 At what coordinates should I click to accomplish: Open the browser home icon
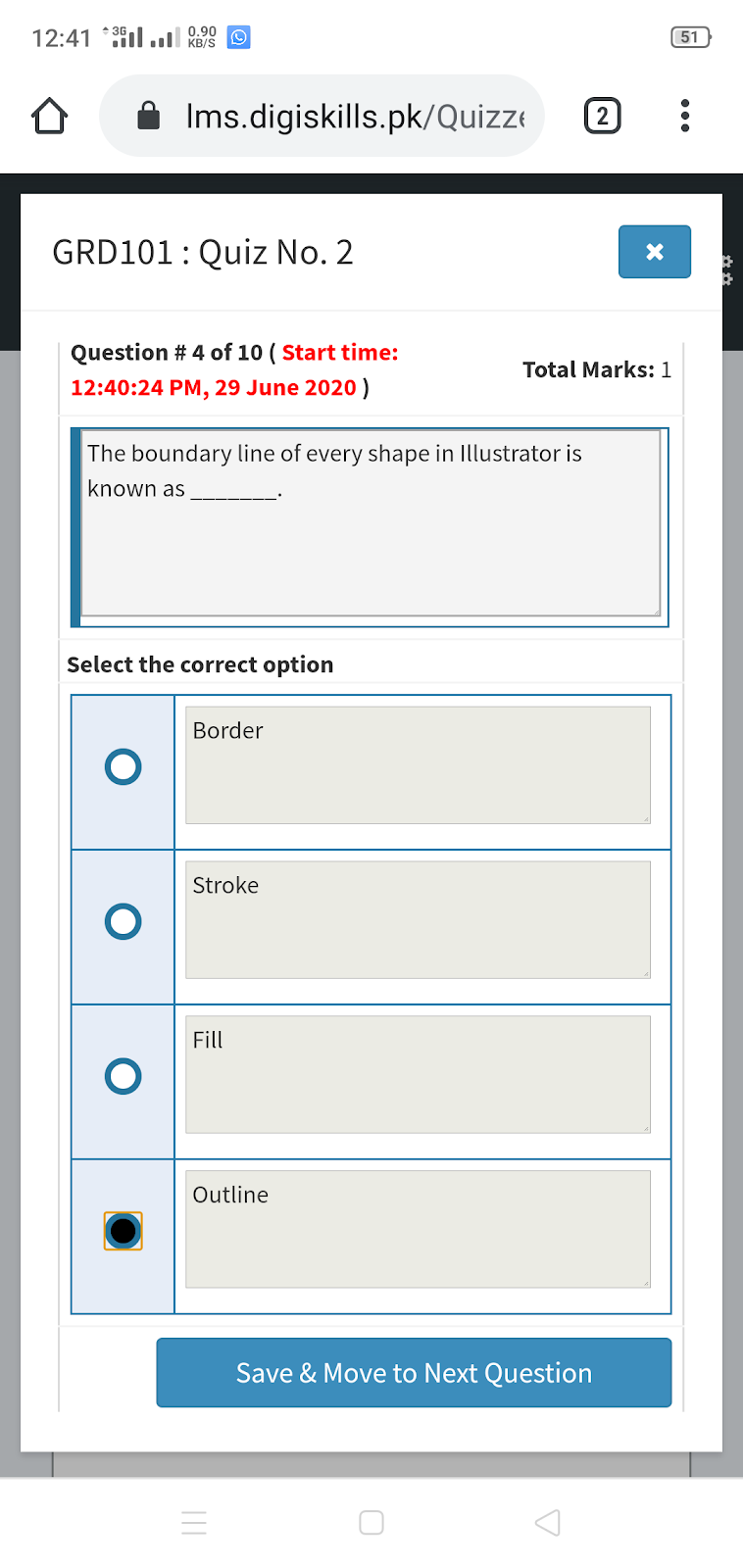(x=48, y=115)
